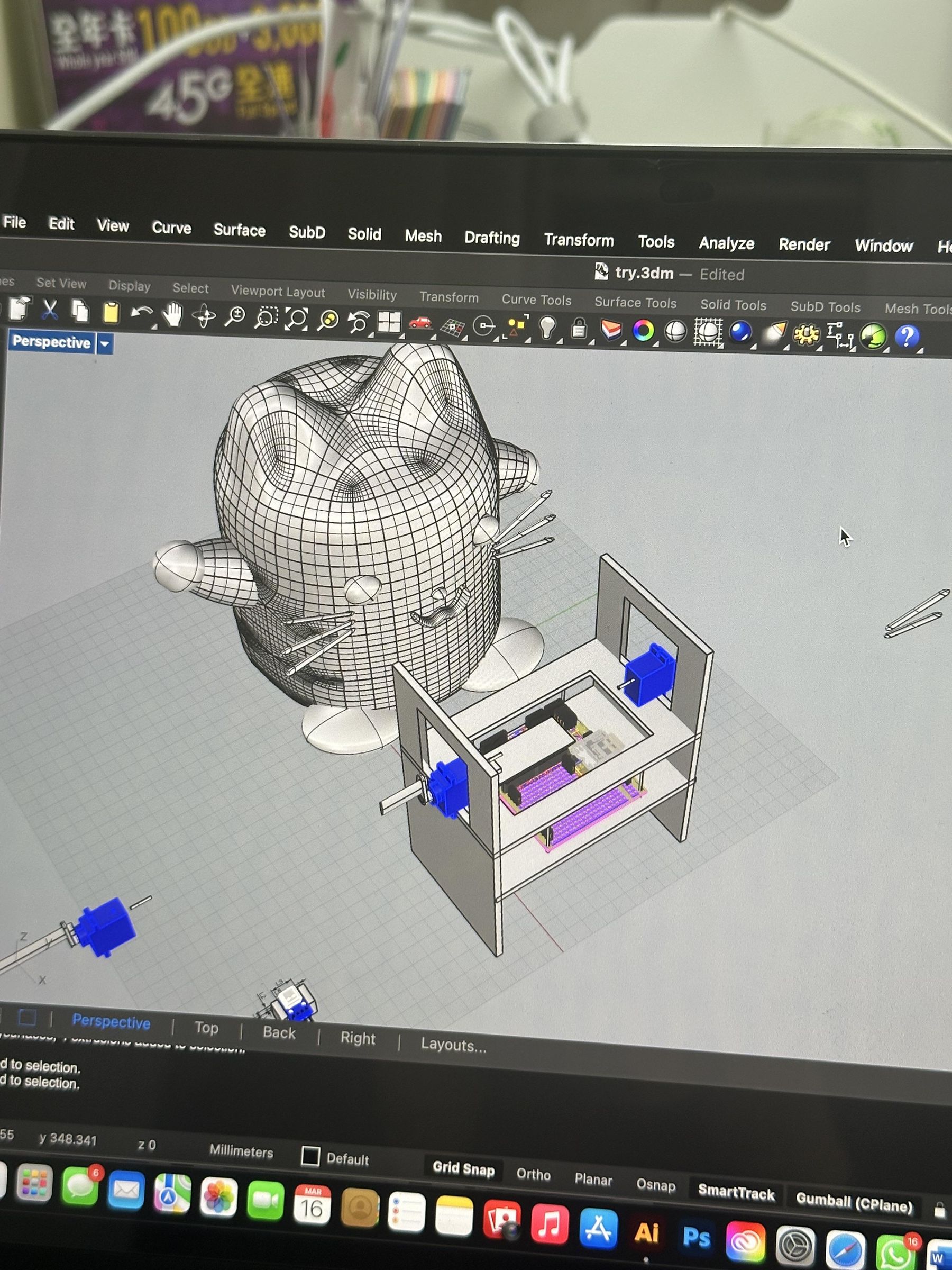Click the y 348.341 coordinate readout

point(68,1139)
